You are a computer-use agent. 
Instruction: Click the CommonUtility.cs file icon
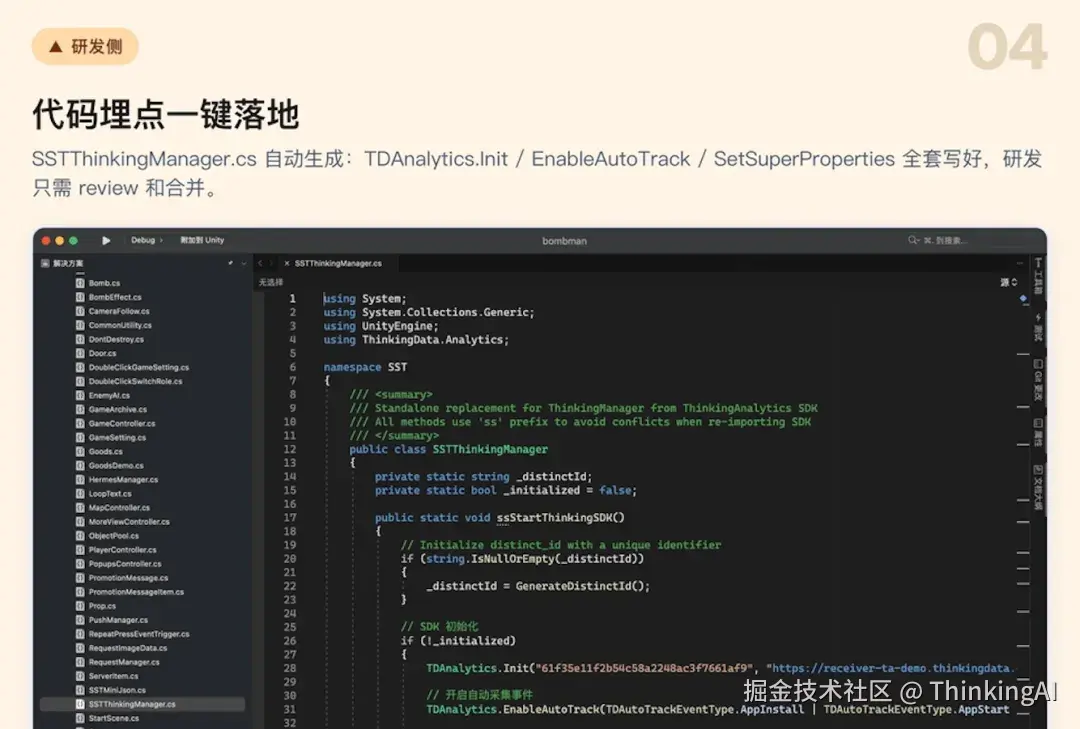(x=81, y=325)
